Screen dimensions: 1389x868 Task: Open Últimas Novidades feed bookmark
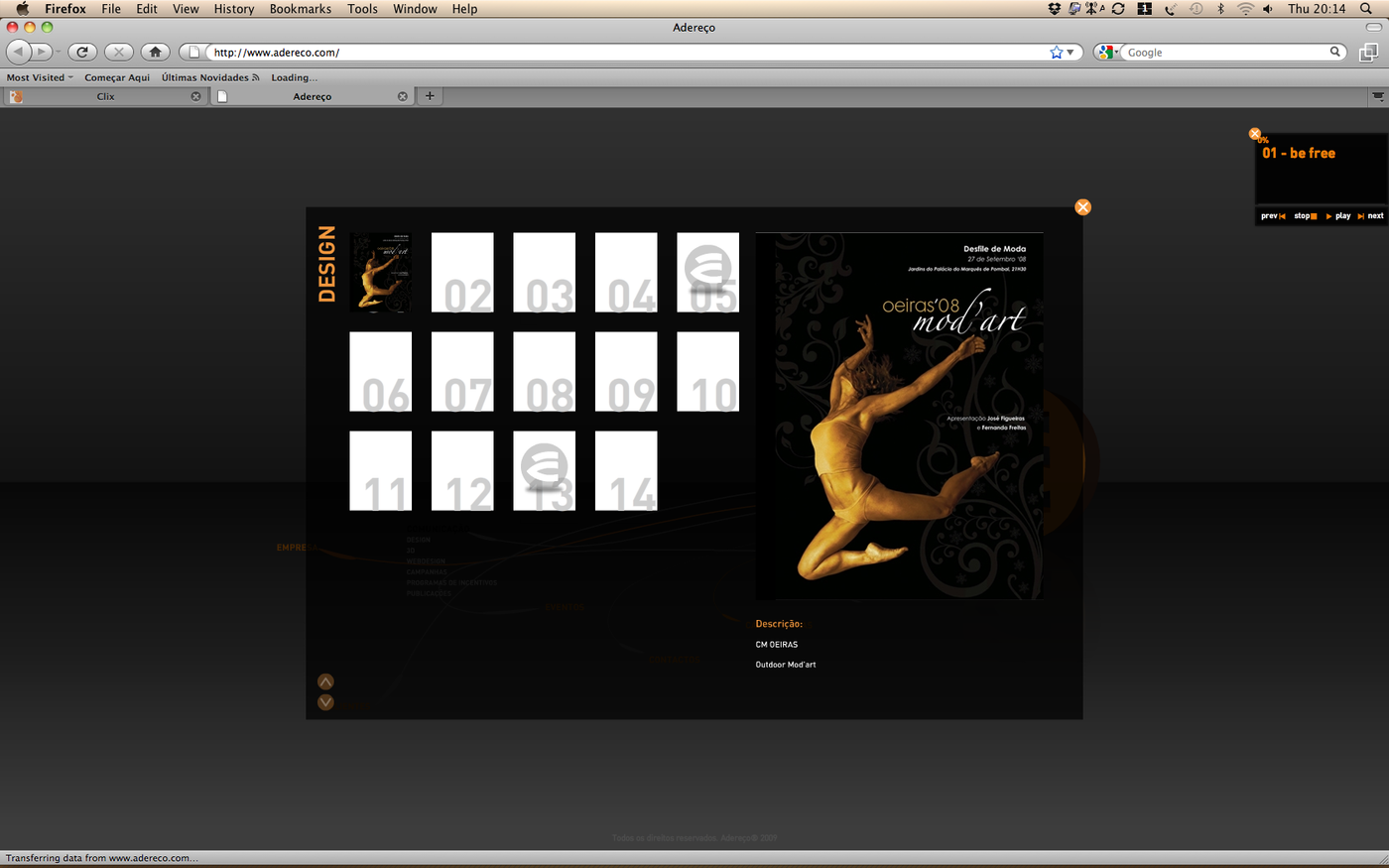pos(210,77)
